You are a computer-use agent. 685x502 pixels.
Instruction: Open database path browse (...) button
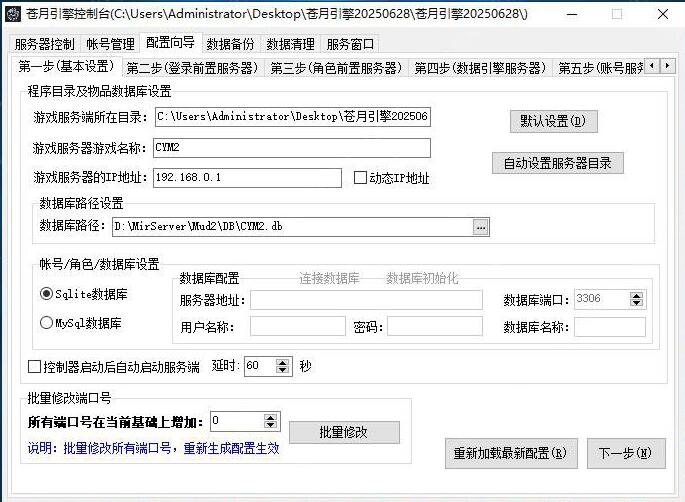(481, 227)
